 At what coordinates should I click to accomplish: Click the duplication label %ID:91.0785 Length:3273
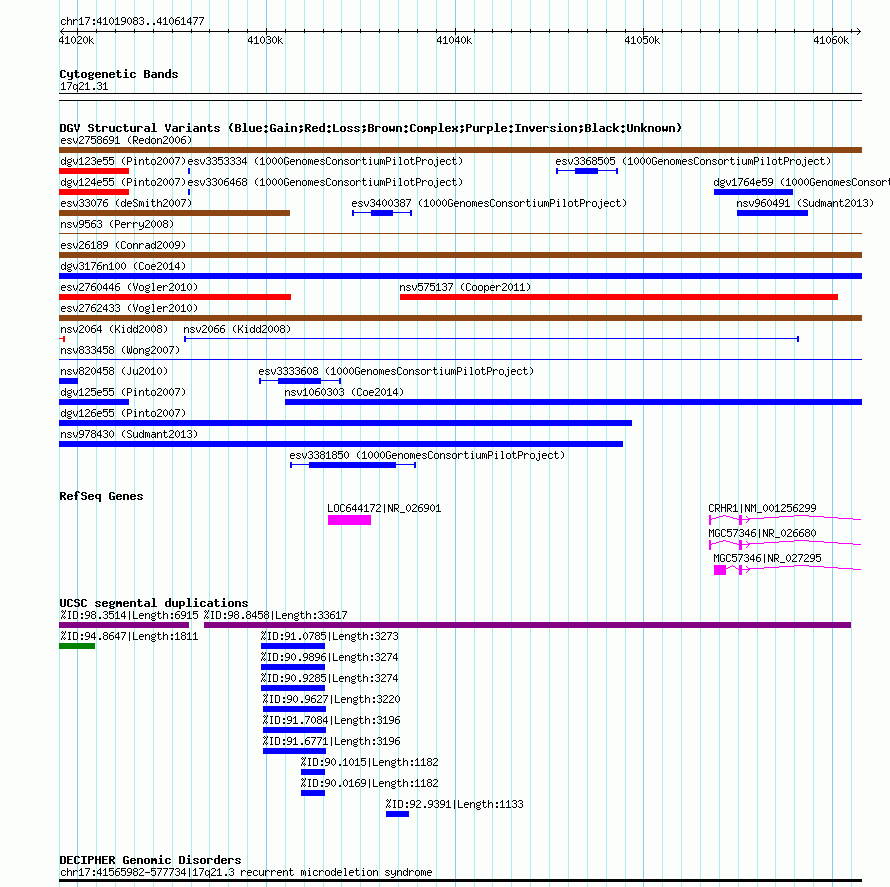click(330, 636)
